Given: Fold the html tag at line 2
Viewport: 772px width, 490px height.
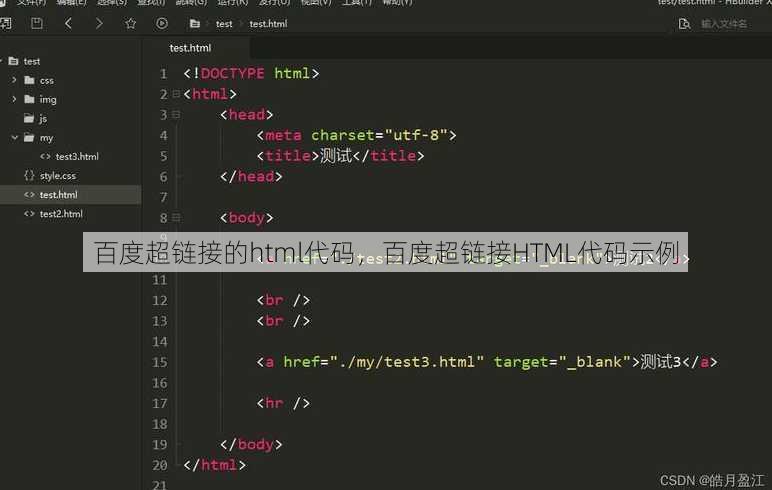Looking at the screenshot, I should [x=176, y=94].
